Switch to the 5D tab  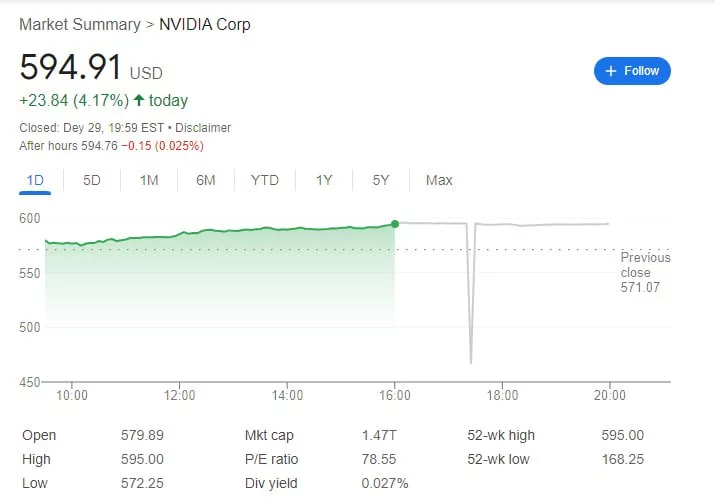click(92, 180)
